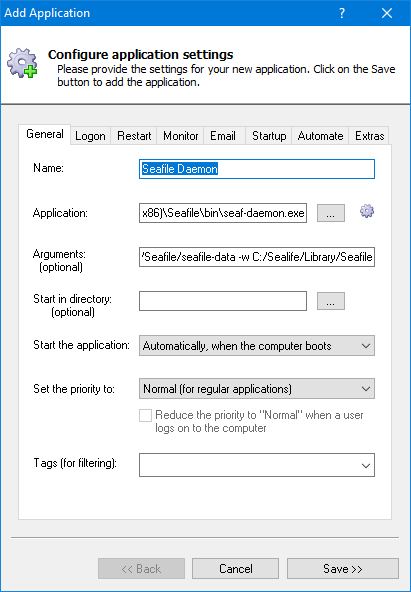The height and width of the screenshot is (592, 411).
Task: Click the Name field containing Seafile Daemon
Action: click(257, 169)
